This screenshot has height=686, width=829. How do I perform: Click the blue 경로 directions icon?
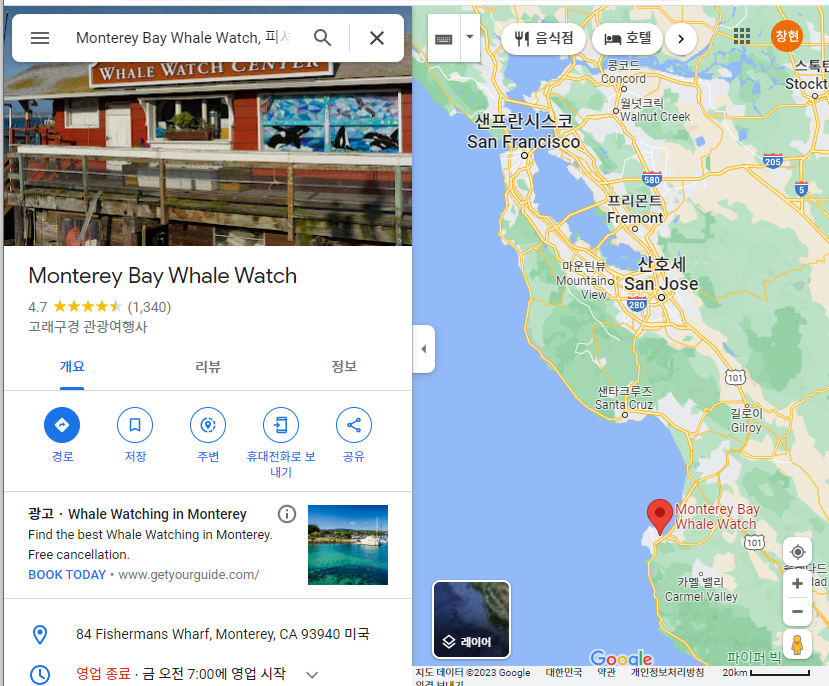[62, 425]
